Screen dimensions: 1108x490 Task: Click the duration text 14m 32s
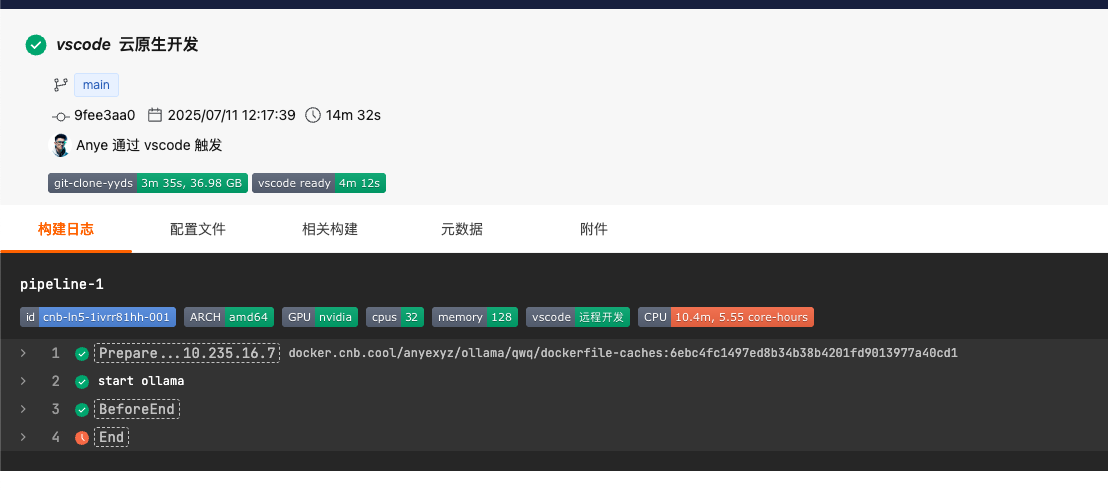coord(353,115)
